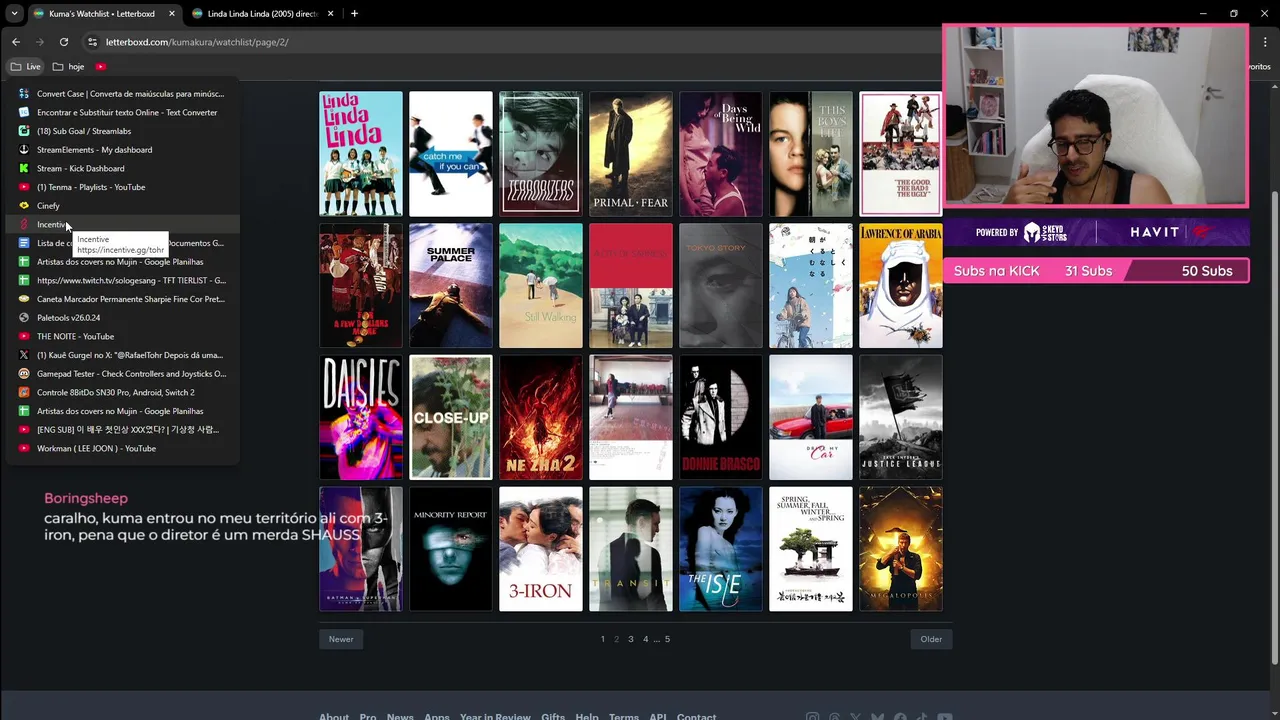Open the Summer Palace poster
The width and height of the screenshot is (1280, 720).
pos(451,286)
